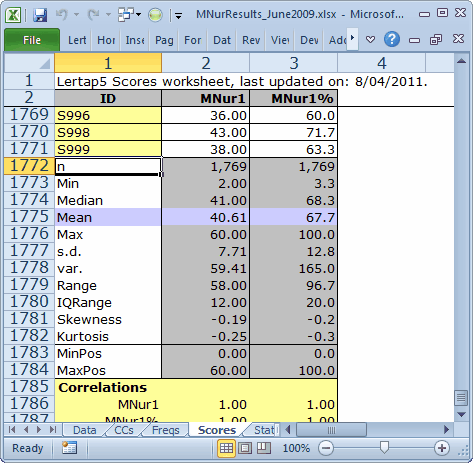Restore the workbook window in ribbon row
This screenshot has height=463, width=473.
click(436, 40)
